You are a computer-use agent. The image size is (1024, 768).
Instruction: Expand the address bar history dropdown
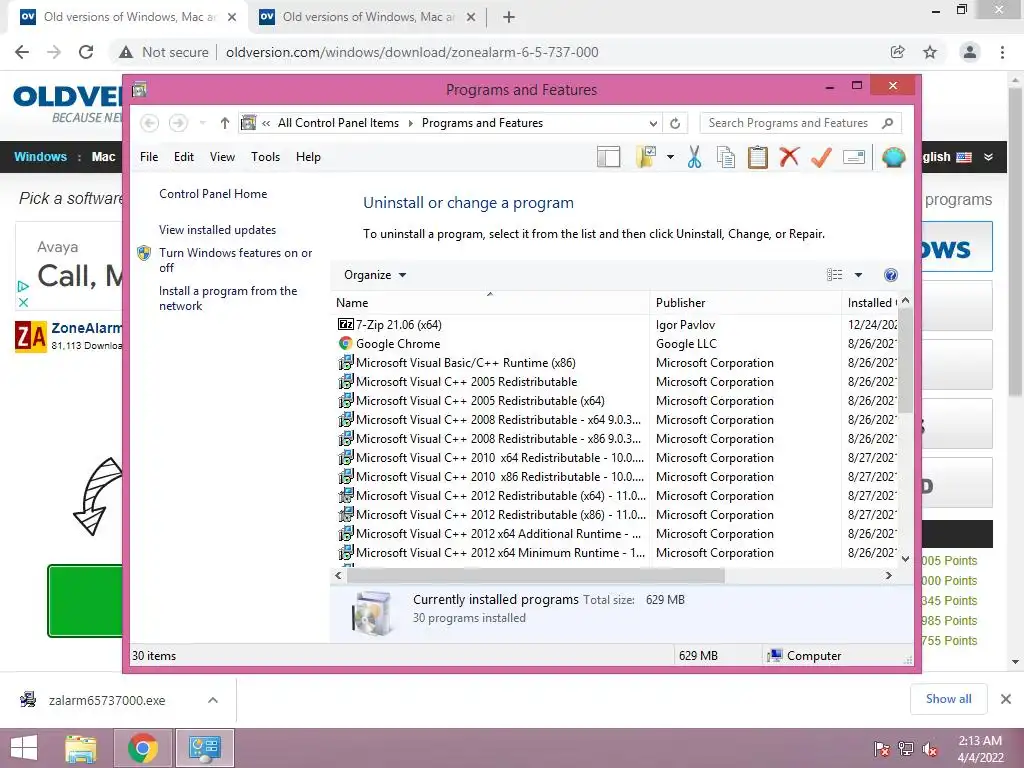tap(653, 123)
